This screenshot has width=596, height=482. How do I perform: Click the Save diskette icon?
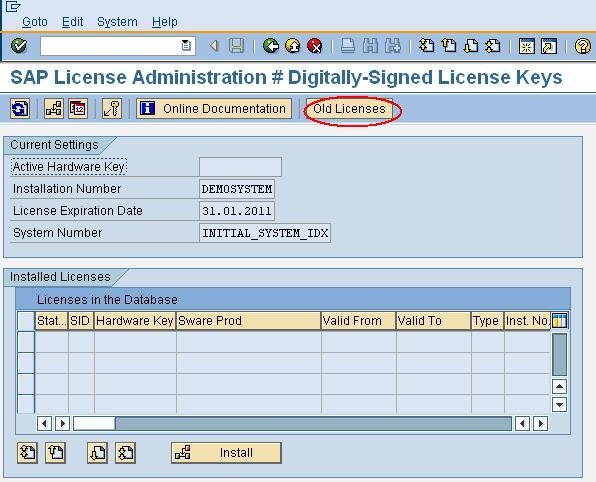236,46
